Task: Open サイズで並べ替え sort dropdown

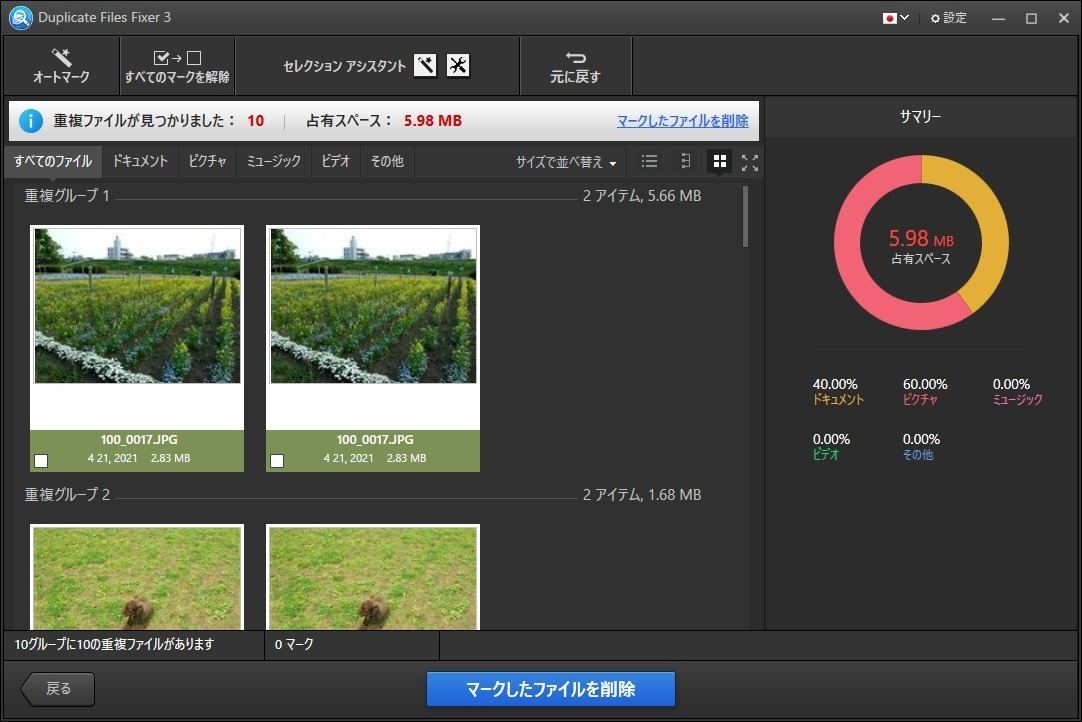Action: click(566, 162)
